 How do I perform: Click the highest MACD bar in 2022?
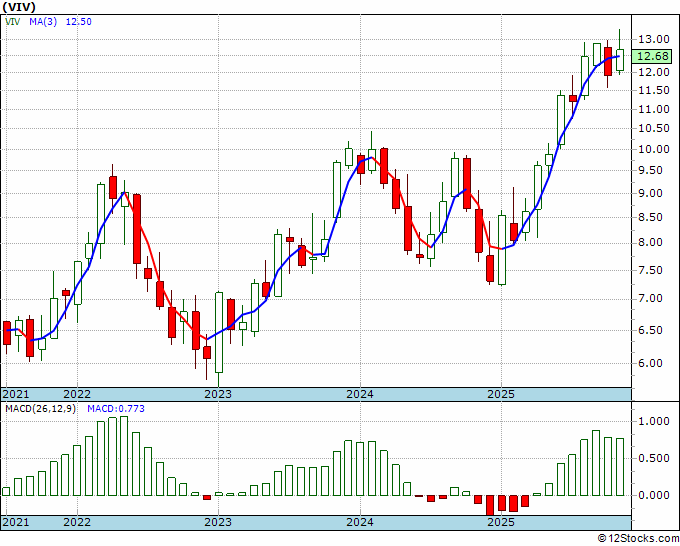124,456
